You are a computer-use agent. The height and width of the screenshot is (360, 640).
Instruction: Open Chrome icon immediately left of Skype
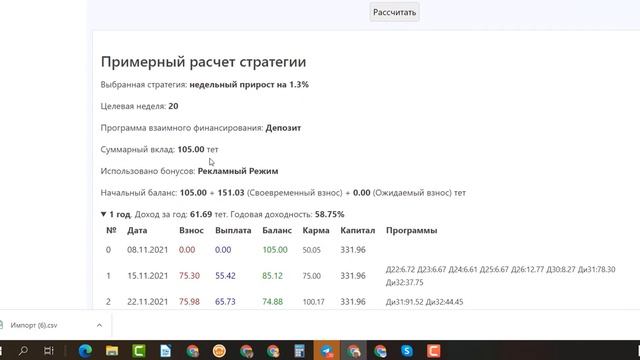tap(380, 351)
